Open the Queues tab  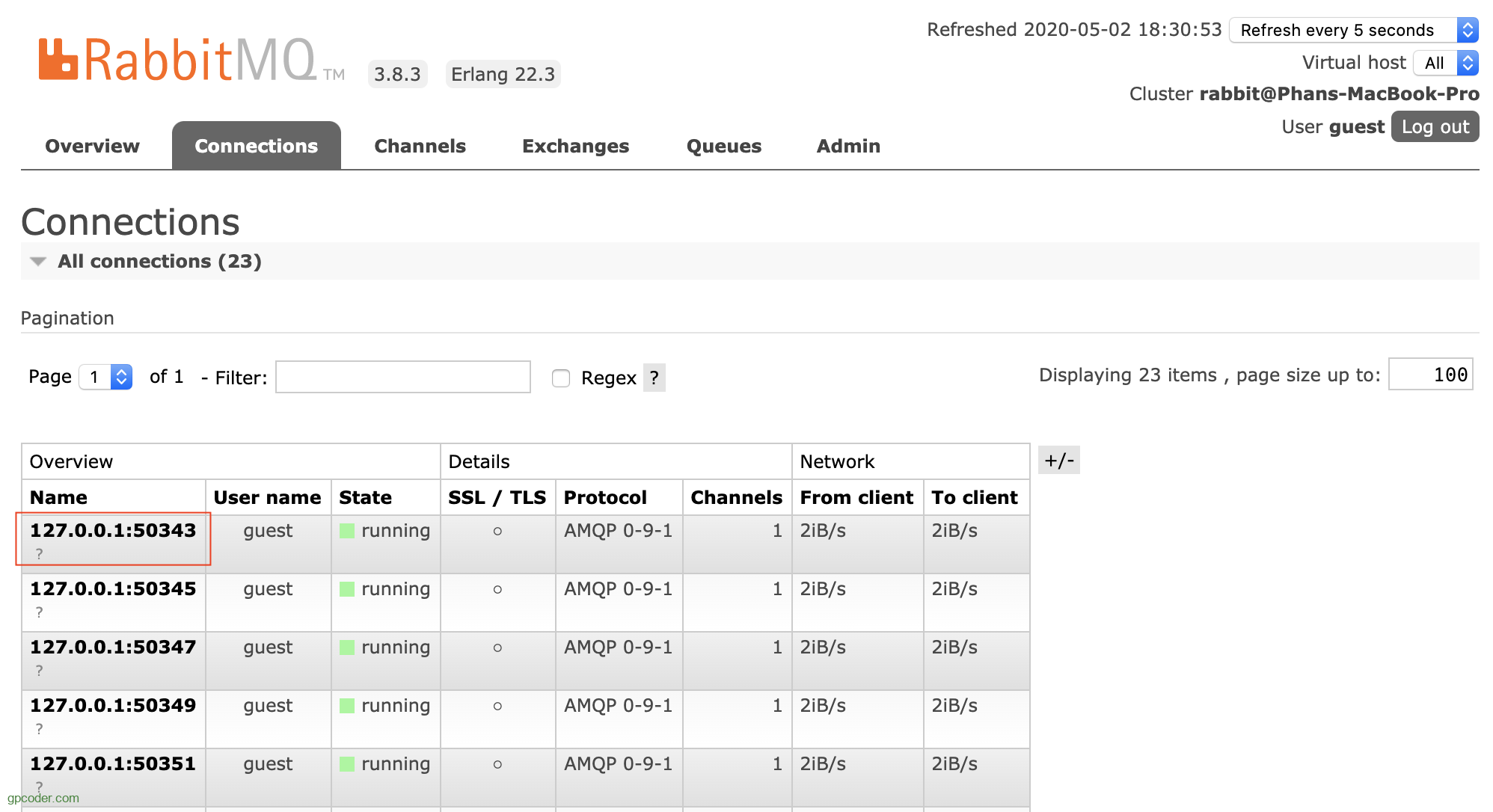coord(723,146)
